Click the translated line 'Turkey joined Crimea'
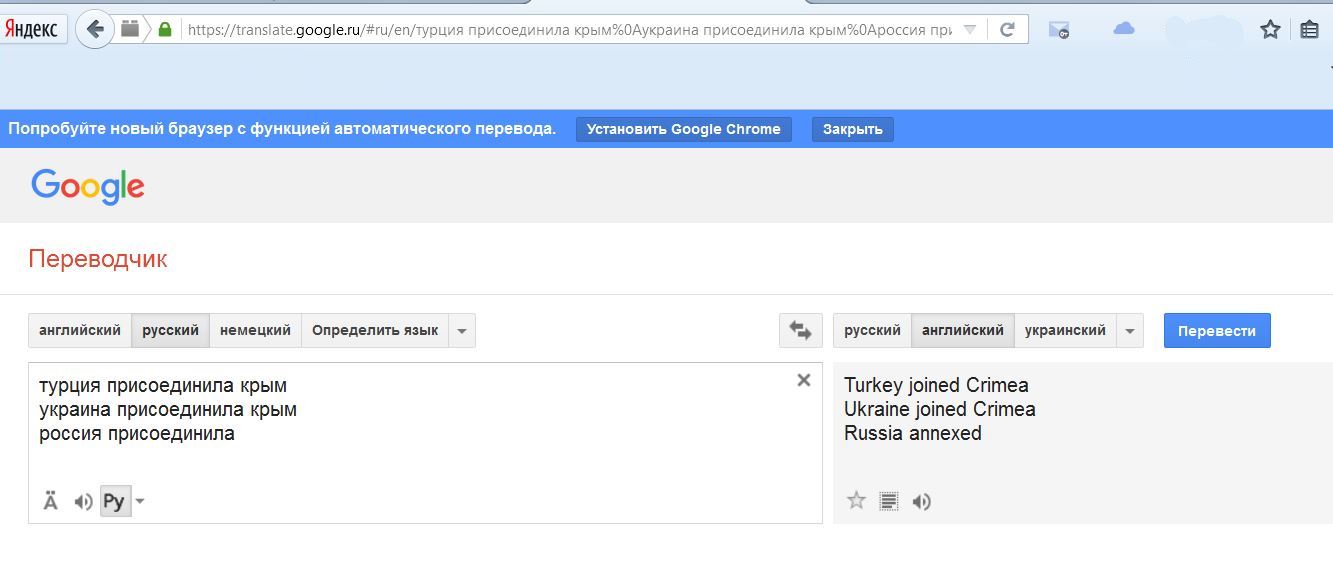Viewport: 1333px width, 585px height. pos(936,385)
